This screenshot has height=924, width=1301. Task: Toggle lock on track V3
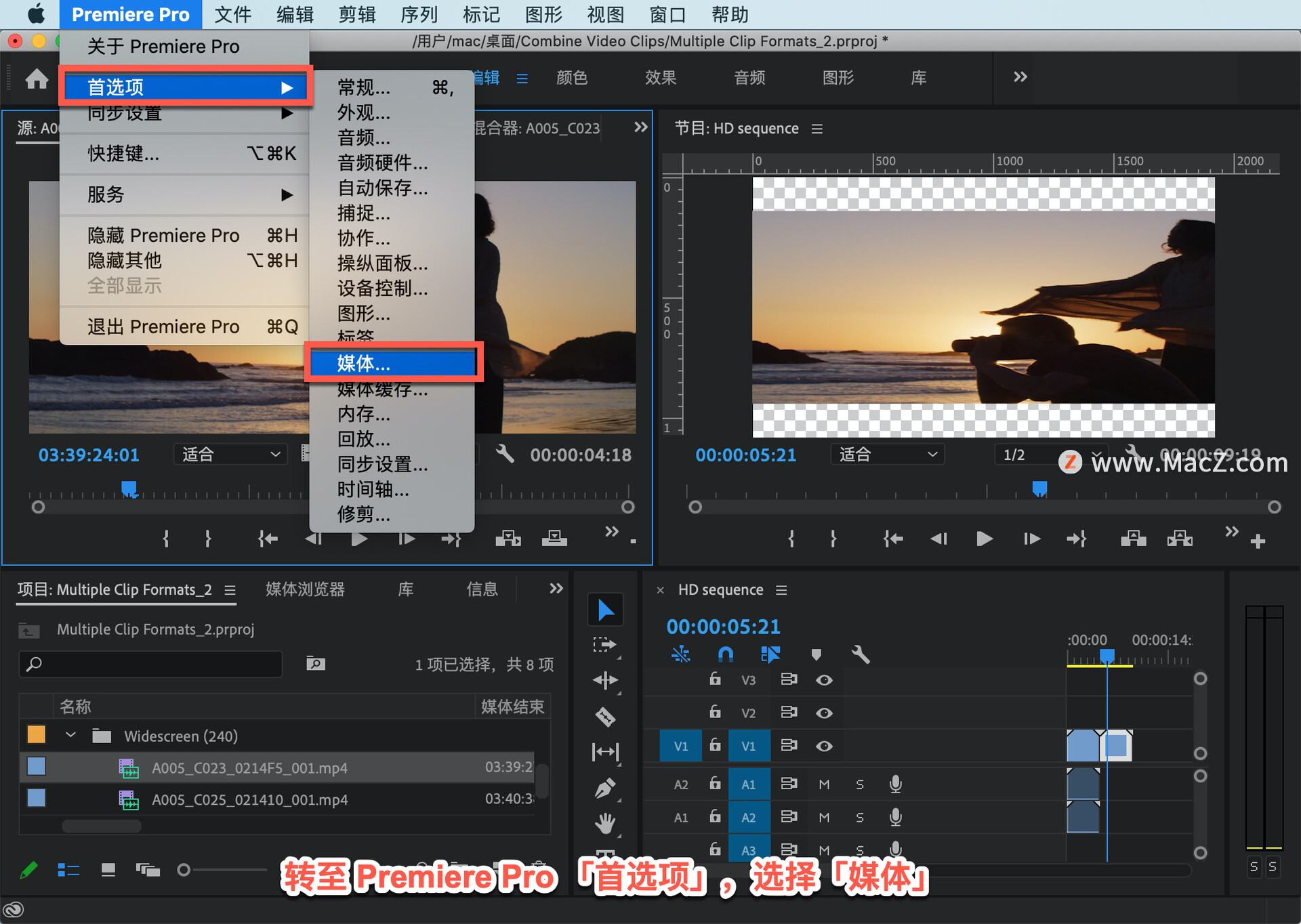715,679
